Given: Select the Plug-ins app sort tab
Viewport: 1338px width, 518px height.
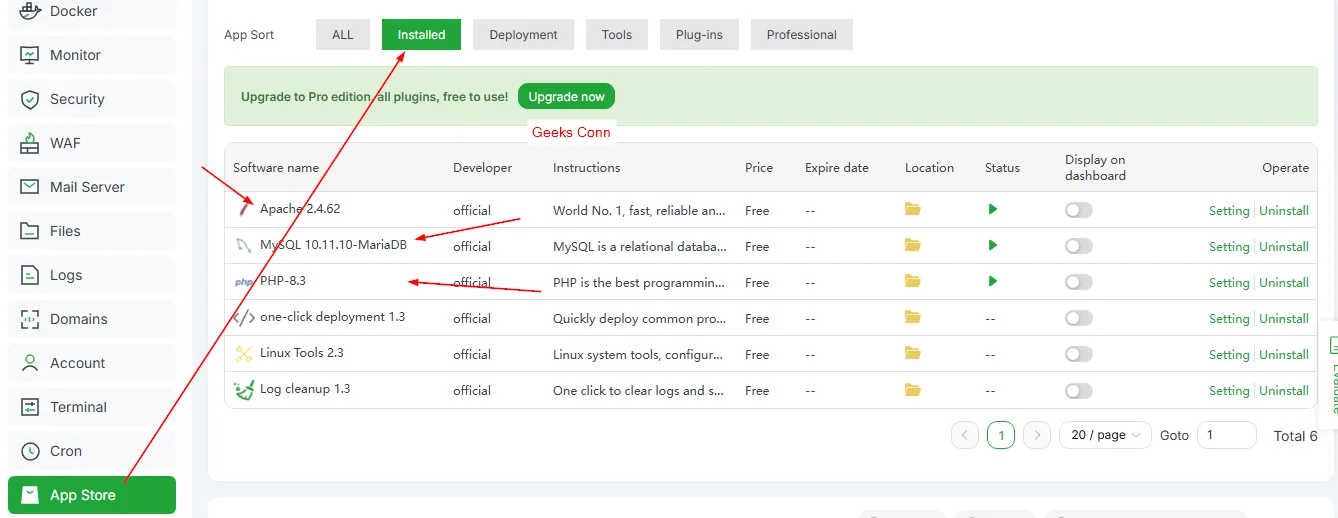Looking at the screenshot, I should click(x=699, y=34).
